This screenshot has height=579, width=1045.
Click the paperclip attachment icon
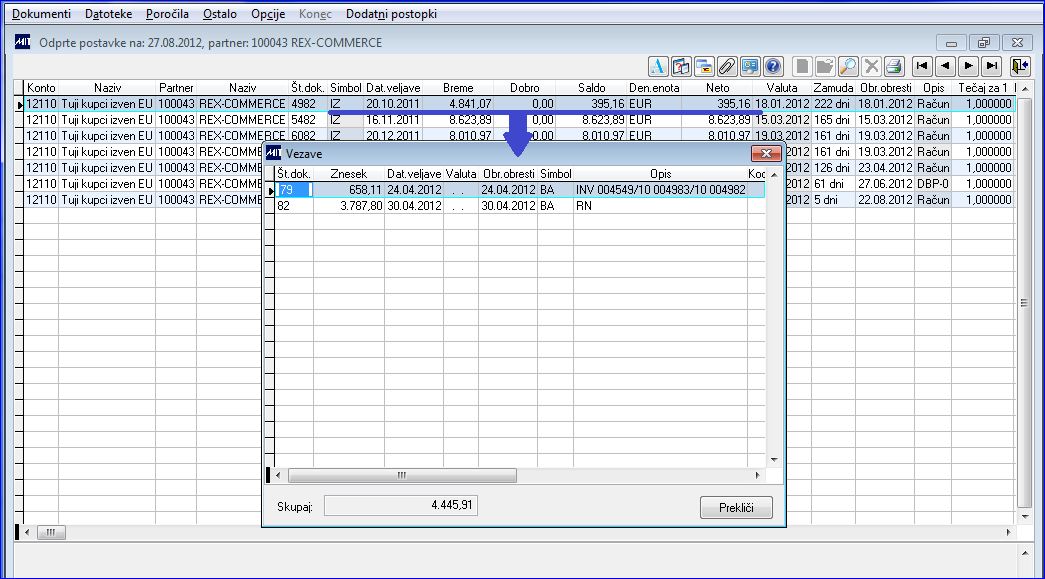coord(727,66)
